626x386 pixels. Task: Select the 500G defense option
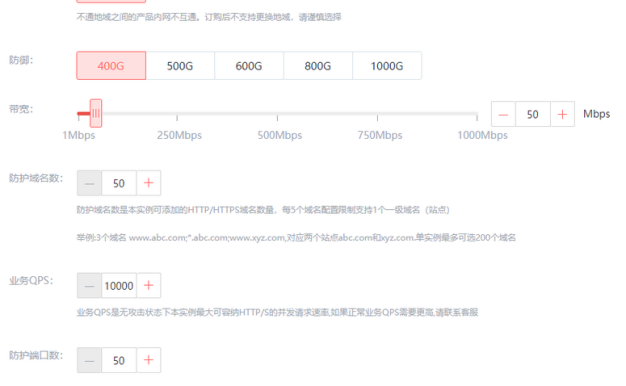(x=180, y=65)
